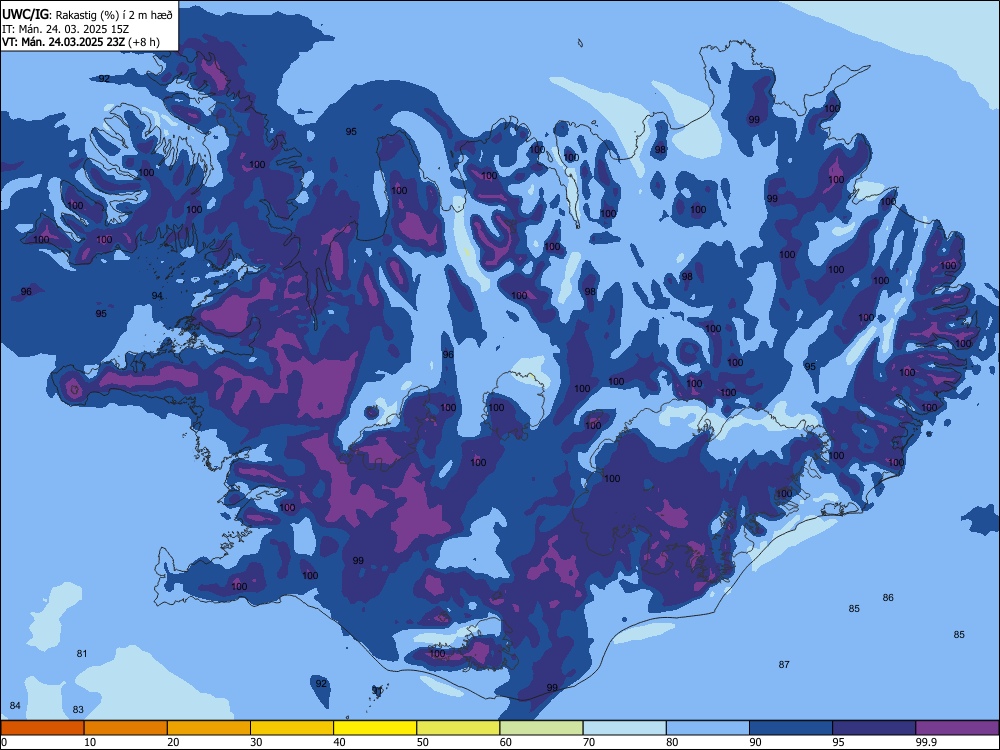Screen dimensions: 1000x750
Task: Select the purple above-99.9 legend swatch
Action: pyautogui.click(x=957, y=728)
